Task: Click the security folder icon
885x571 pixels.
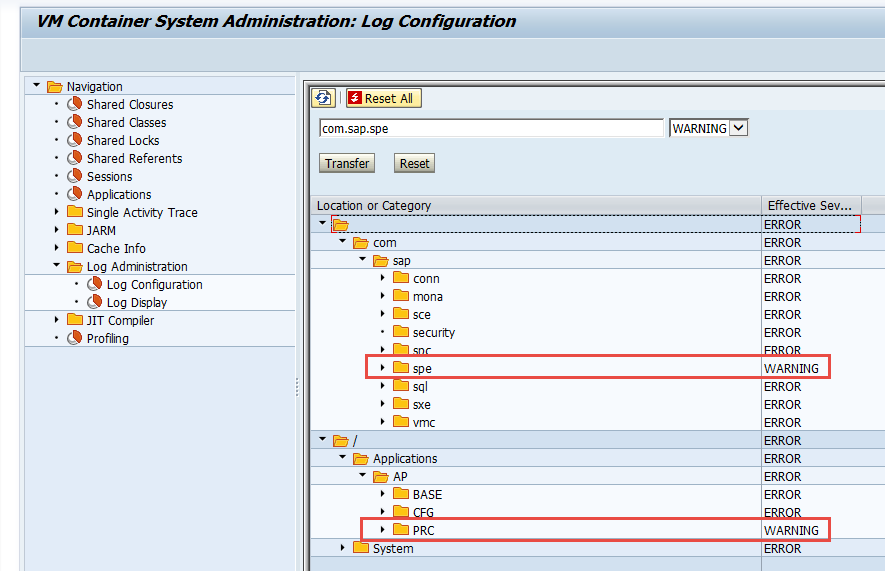Action: point(401,332)
